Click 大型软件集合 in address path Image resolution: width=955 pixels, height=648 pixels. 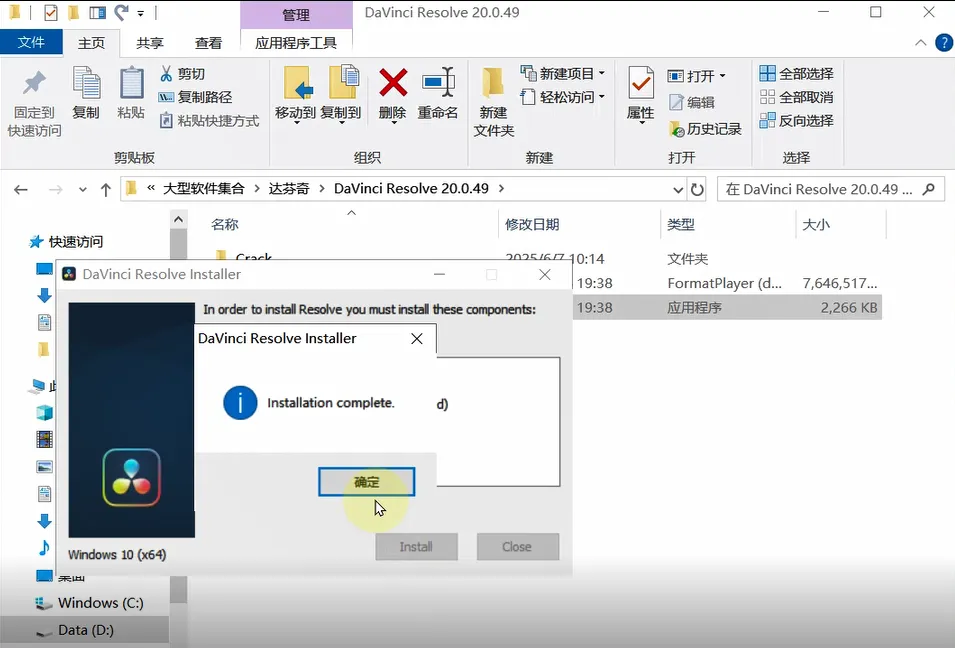(203, 189)
